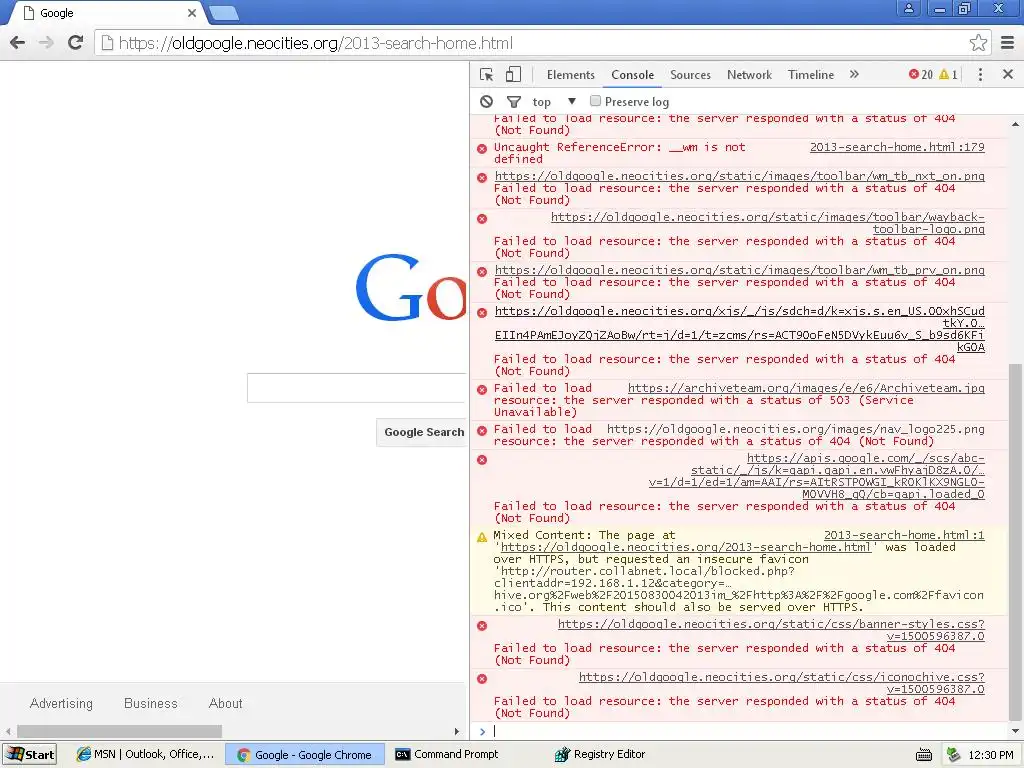Show more DevTools tabs chevron
The width and height of the screenshot is (1024, 768).
coord(854,74)
